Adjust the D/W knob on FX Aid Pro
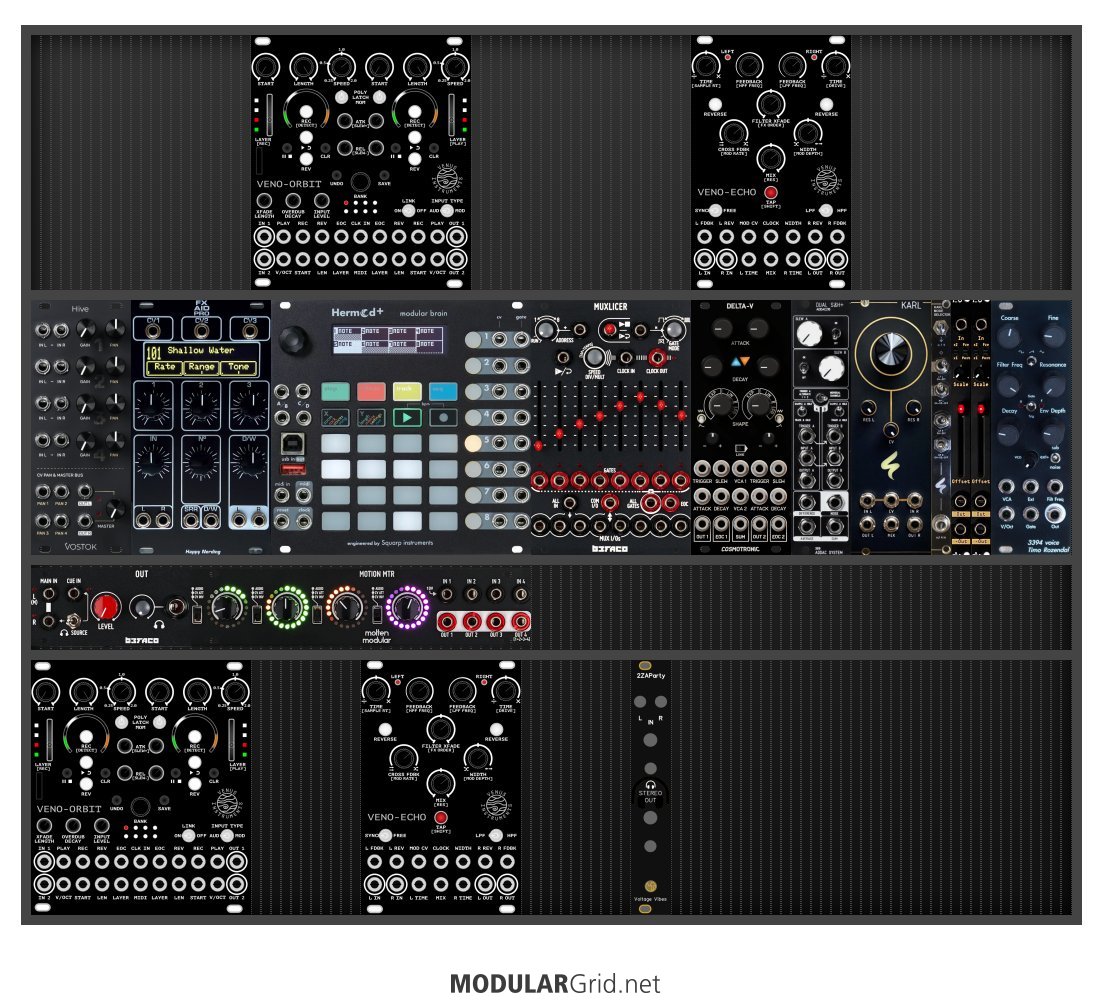Image resolution: width=1112 pixels, height=1005 pixels. (250, 462)
